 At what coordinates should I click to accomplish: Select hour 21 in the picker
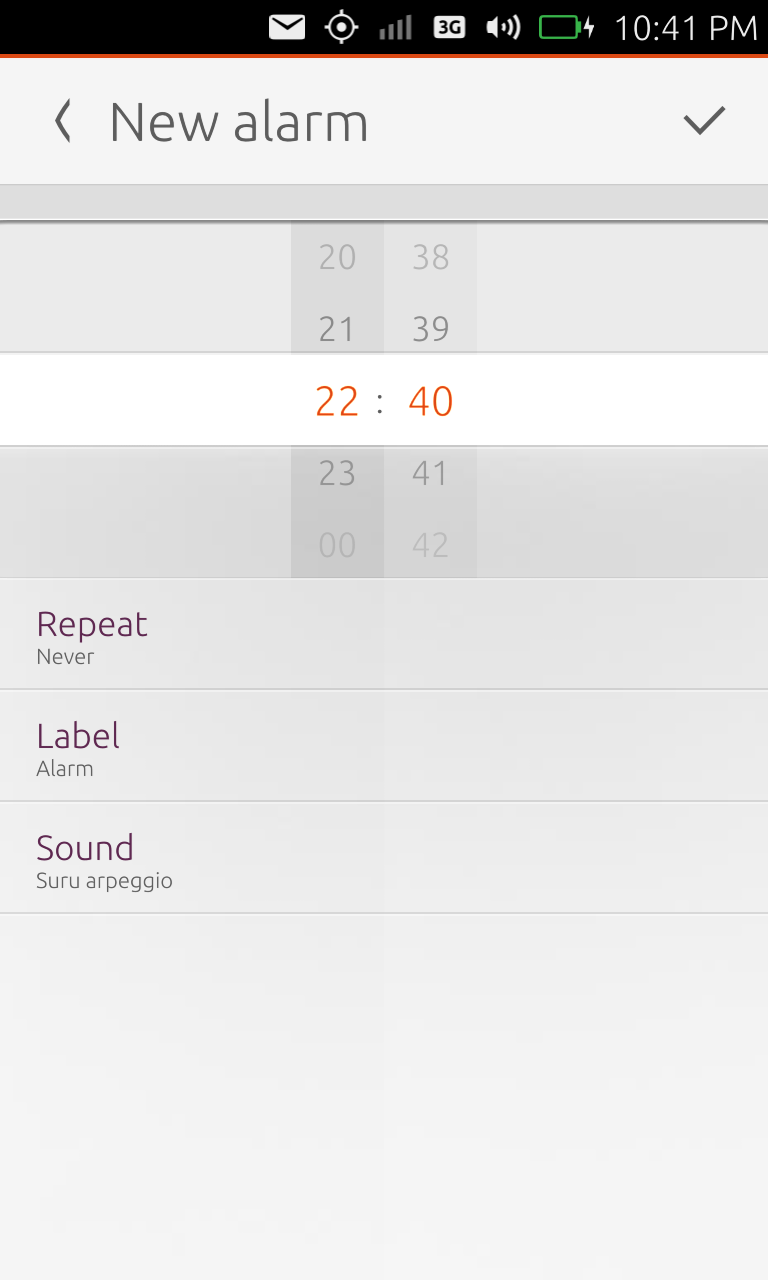pos(337,329)
